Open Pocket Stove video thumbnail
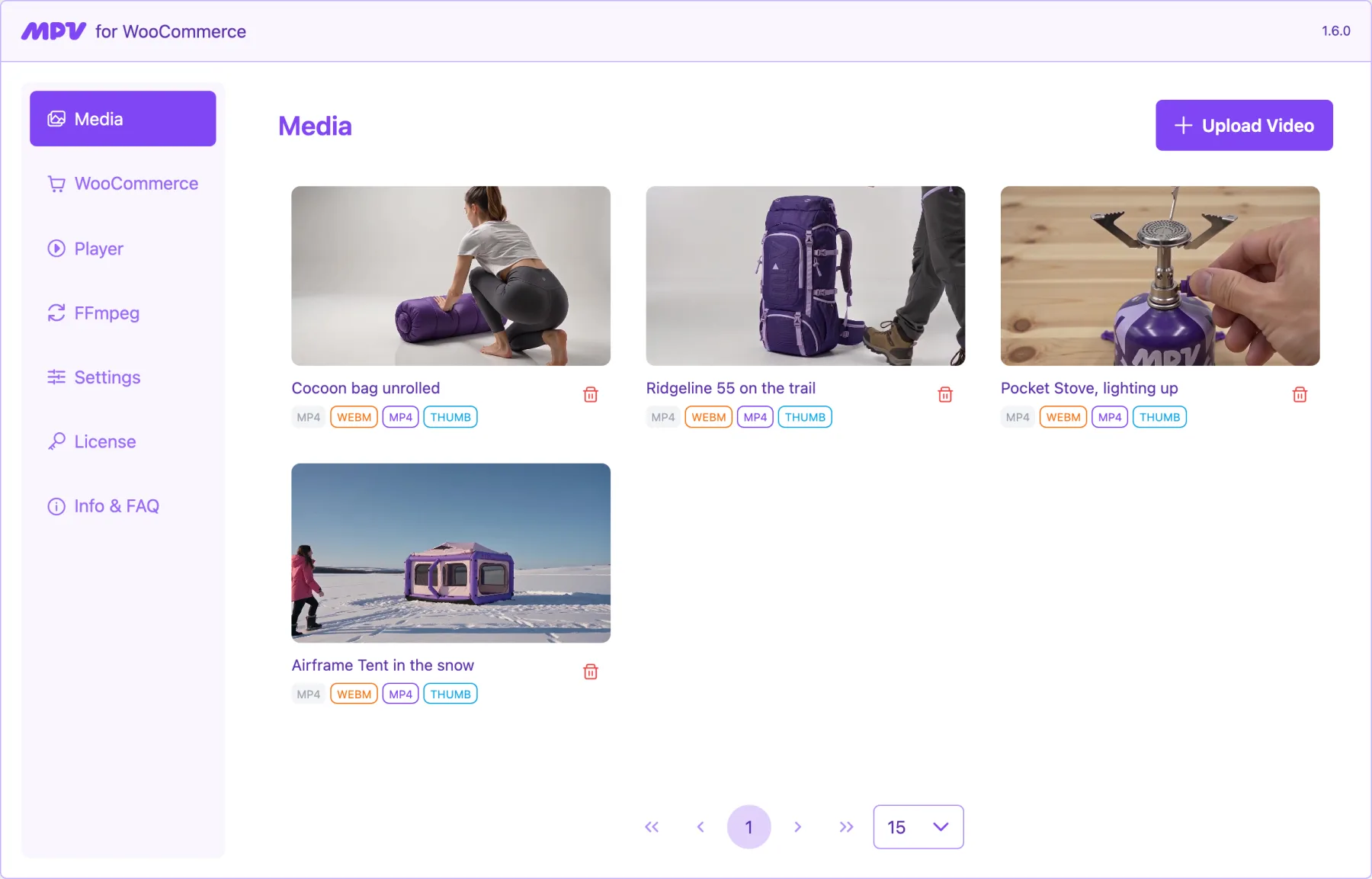The image size is (1372, 879). click(1160, 276)
